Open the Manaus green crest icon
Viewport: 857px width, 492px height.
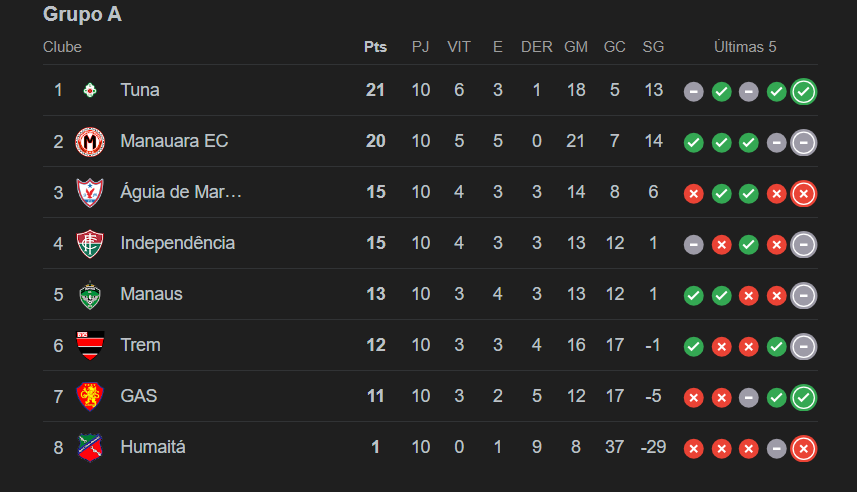[x=90, y=295]
